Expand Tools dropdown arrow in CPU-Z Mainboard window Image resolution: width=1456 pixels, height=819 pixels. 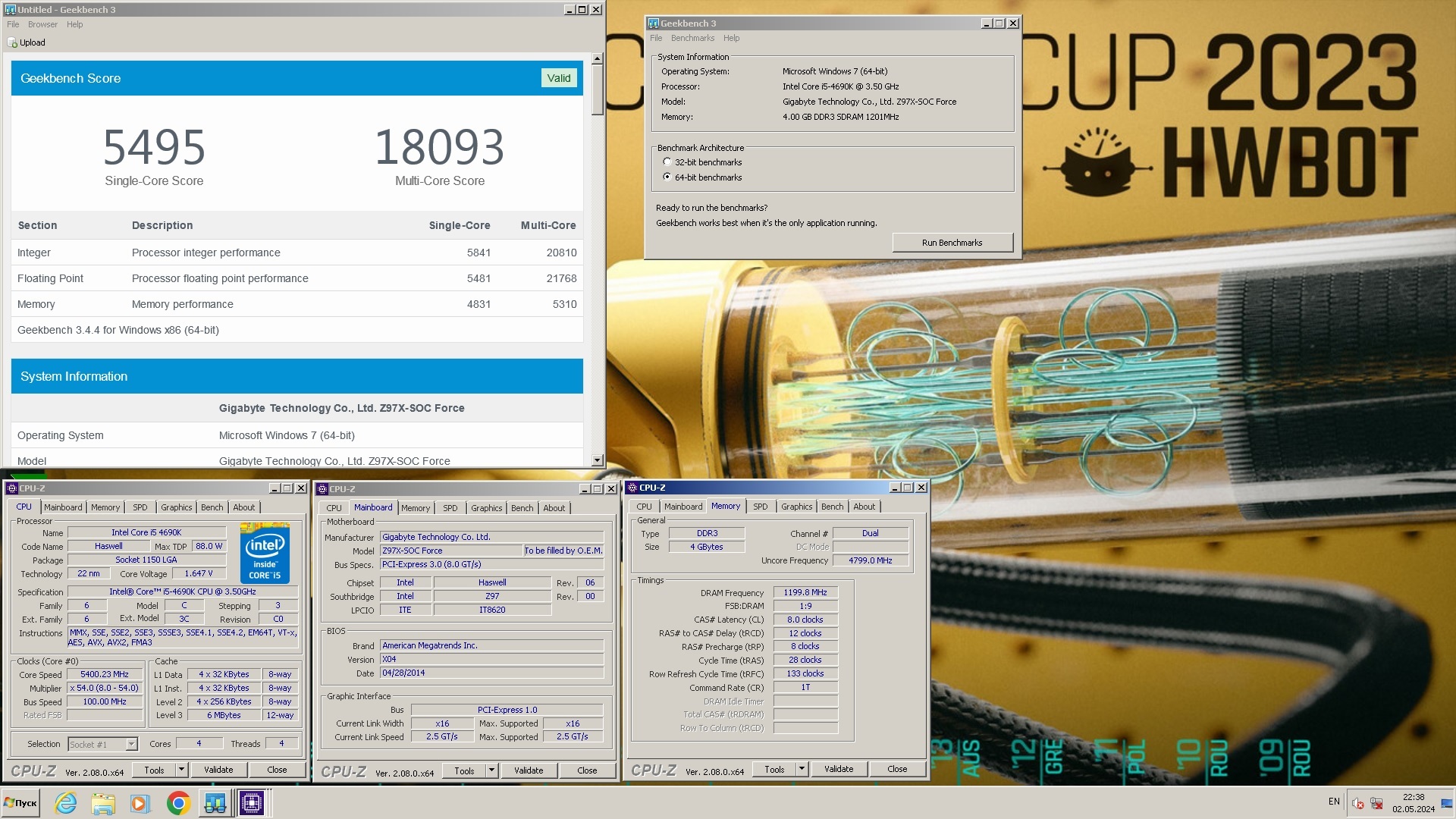491,770
